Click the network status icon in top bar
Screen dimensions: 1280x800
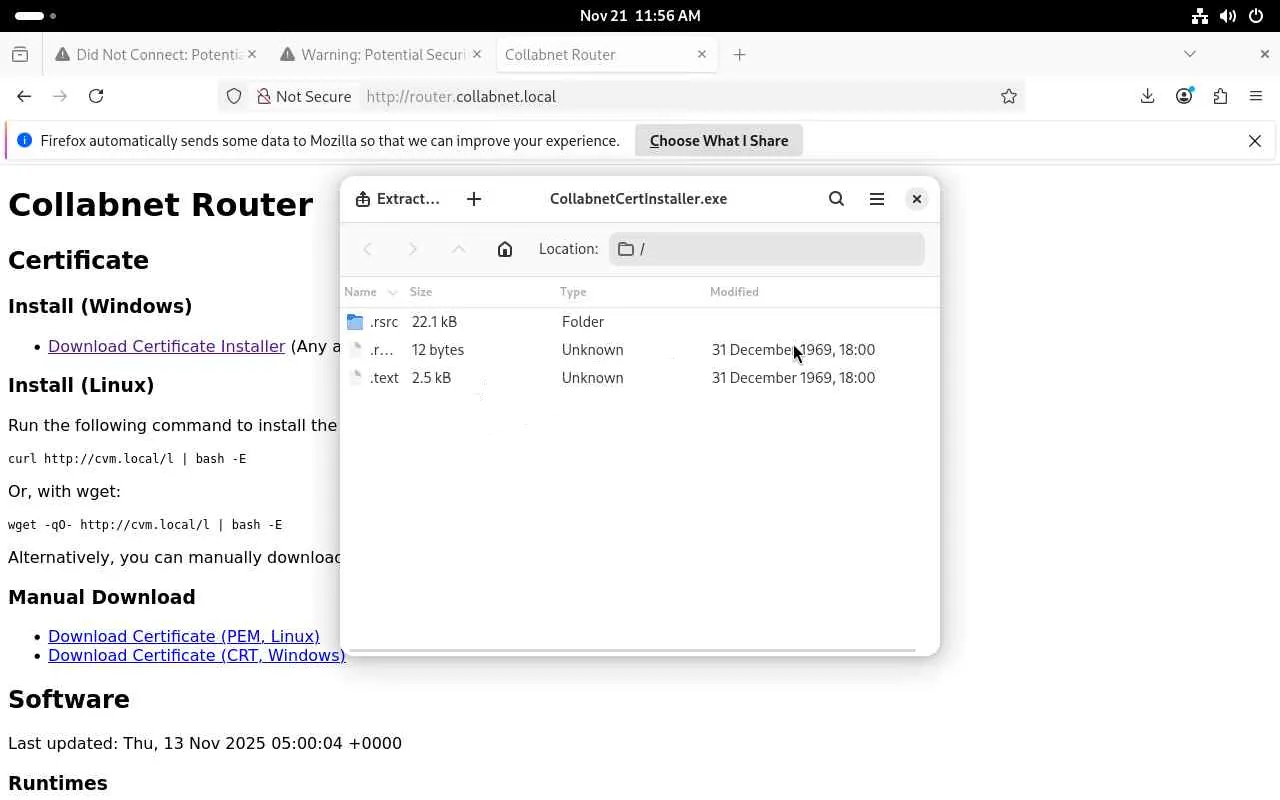click(x=1200, y=16)
